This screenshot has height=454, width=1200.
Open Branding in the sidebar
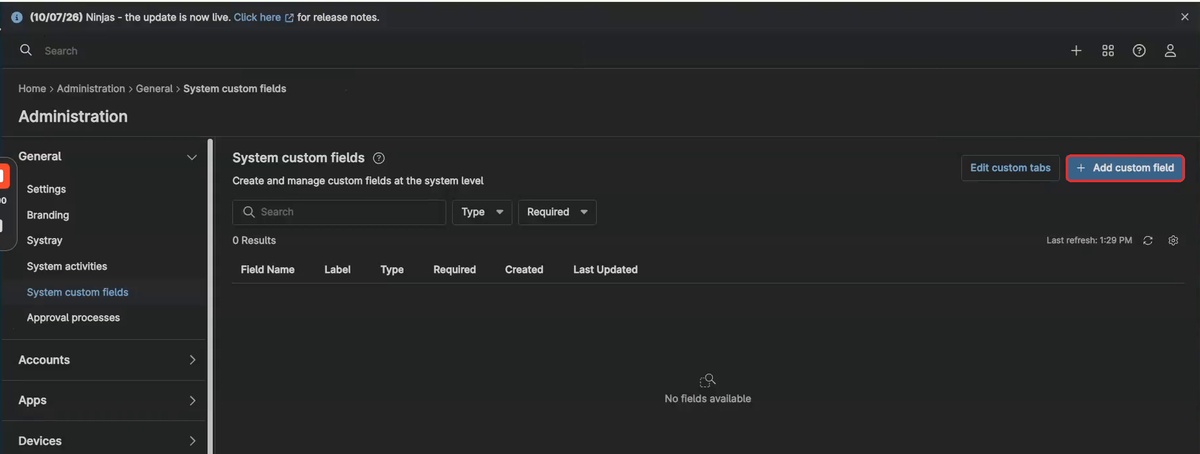(48, 215)
